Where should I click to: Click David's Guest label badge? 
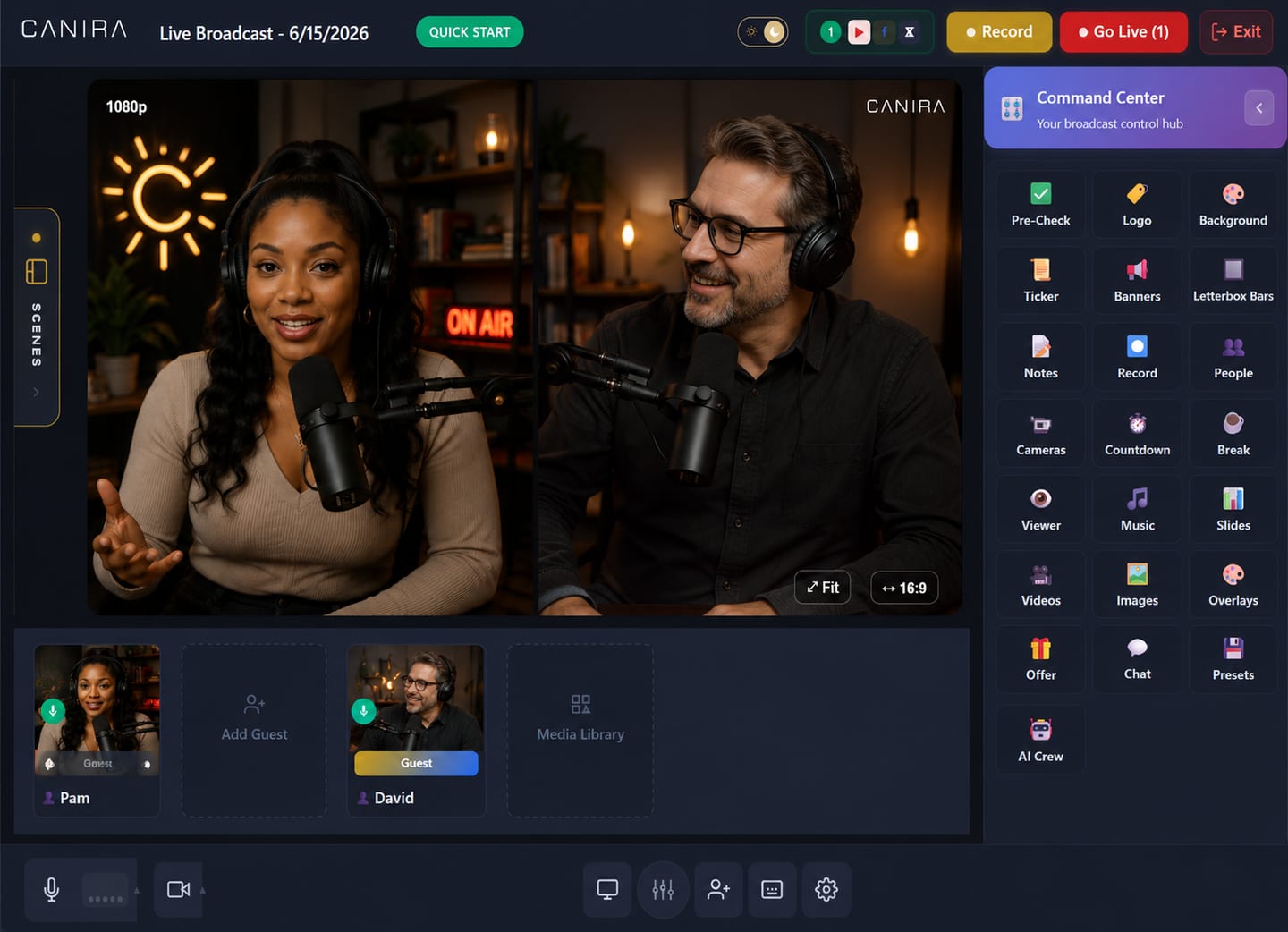[x=417, y=763]
